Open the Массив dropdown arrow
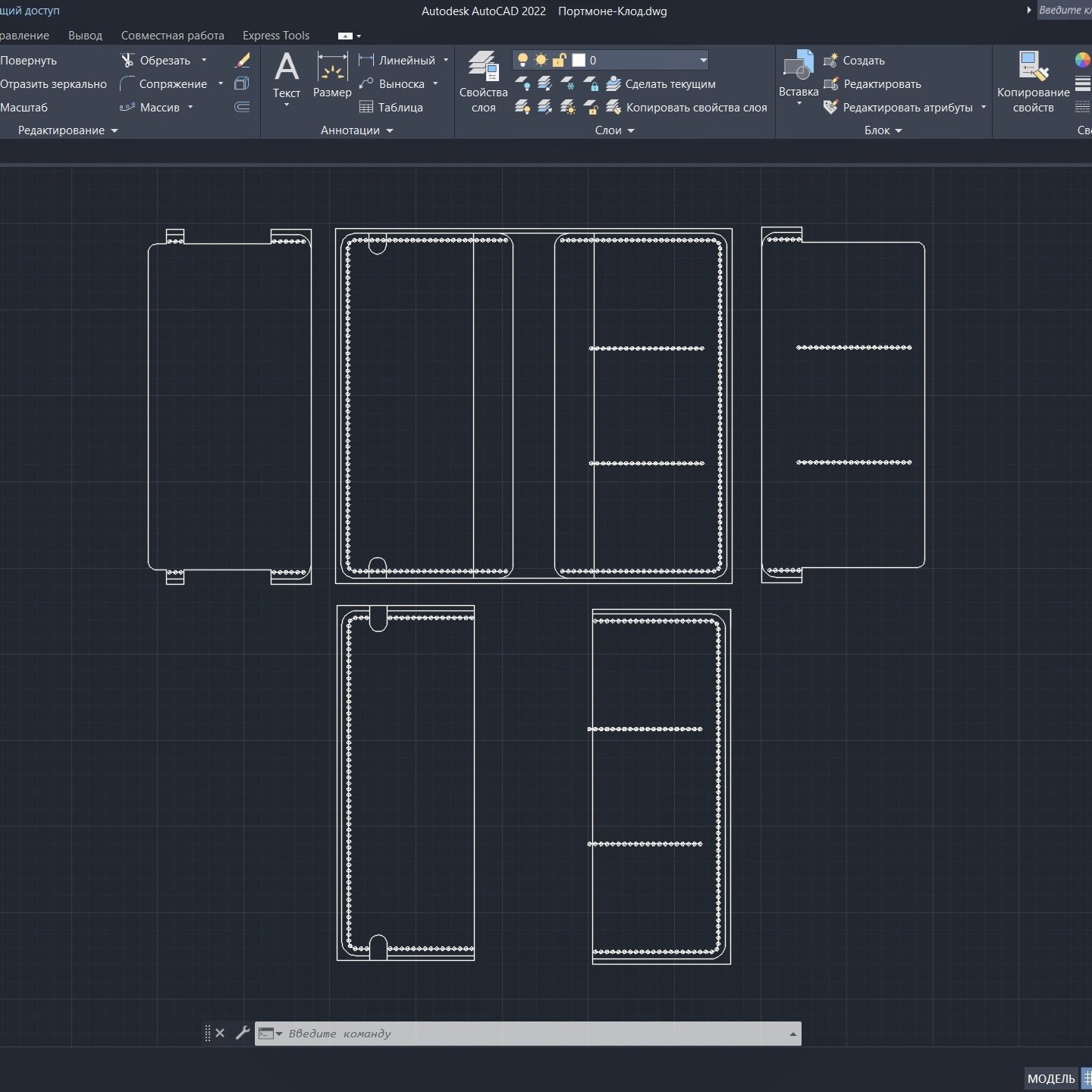The image size is (1092, 1092). click(190, 107)
